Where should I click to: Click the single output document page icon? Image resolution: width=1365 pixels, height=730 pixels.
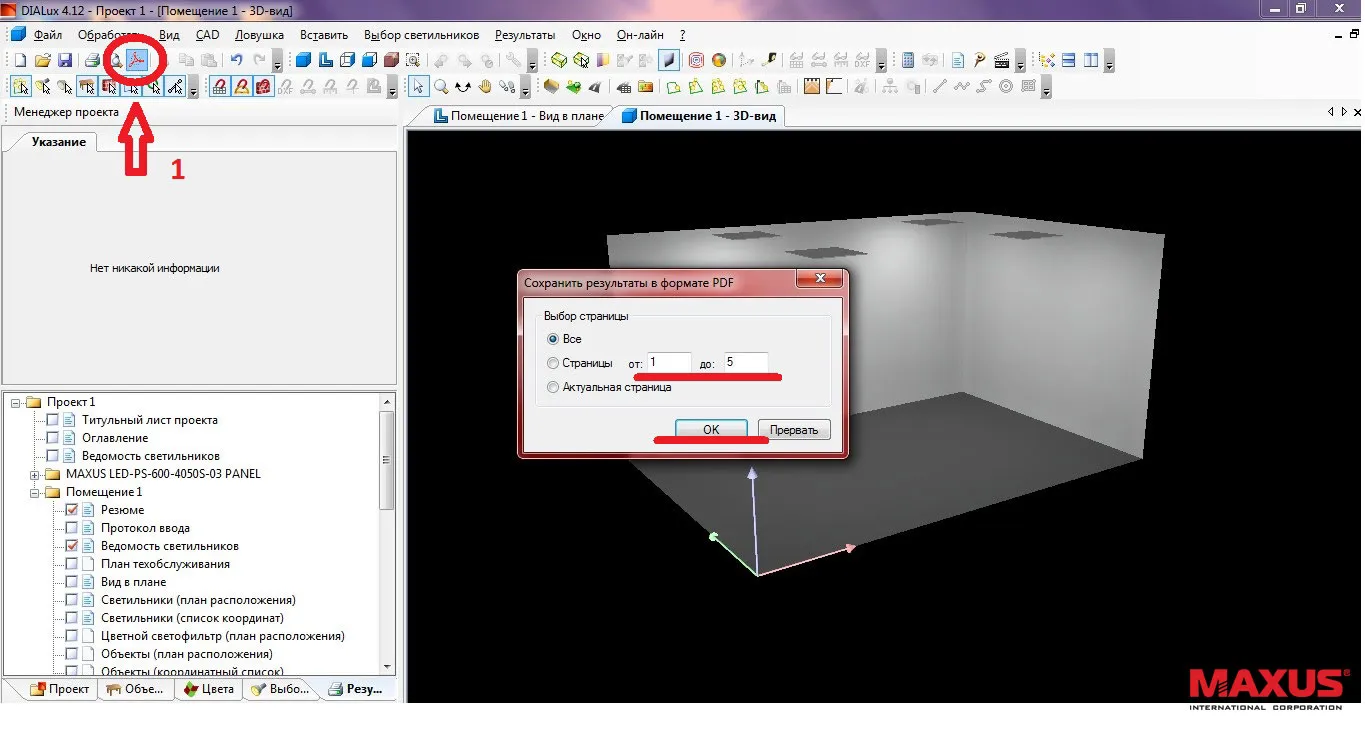click(957, 61)
